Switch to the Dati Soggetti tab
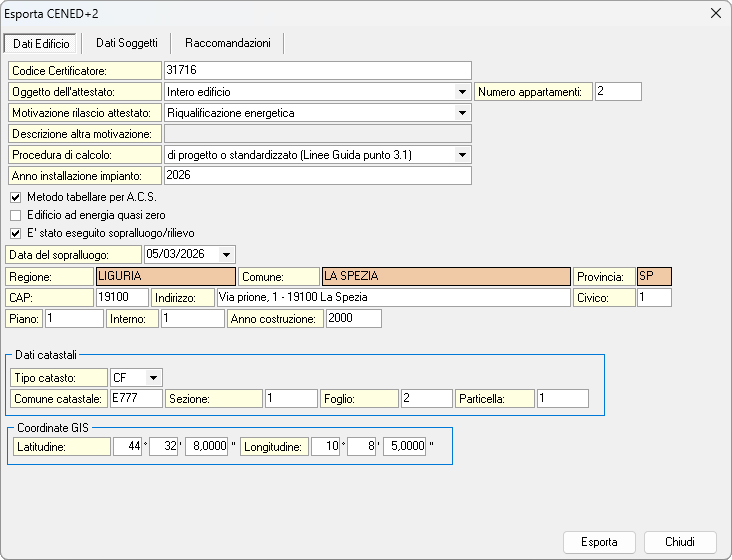The image size is (732, 560). 126,43
